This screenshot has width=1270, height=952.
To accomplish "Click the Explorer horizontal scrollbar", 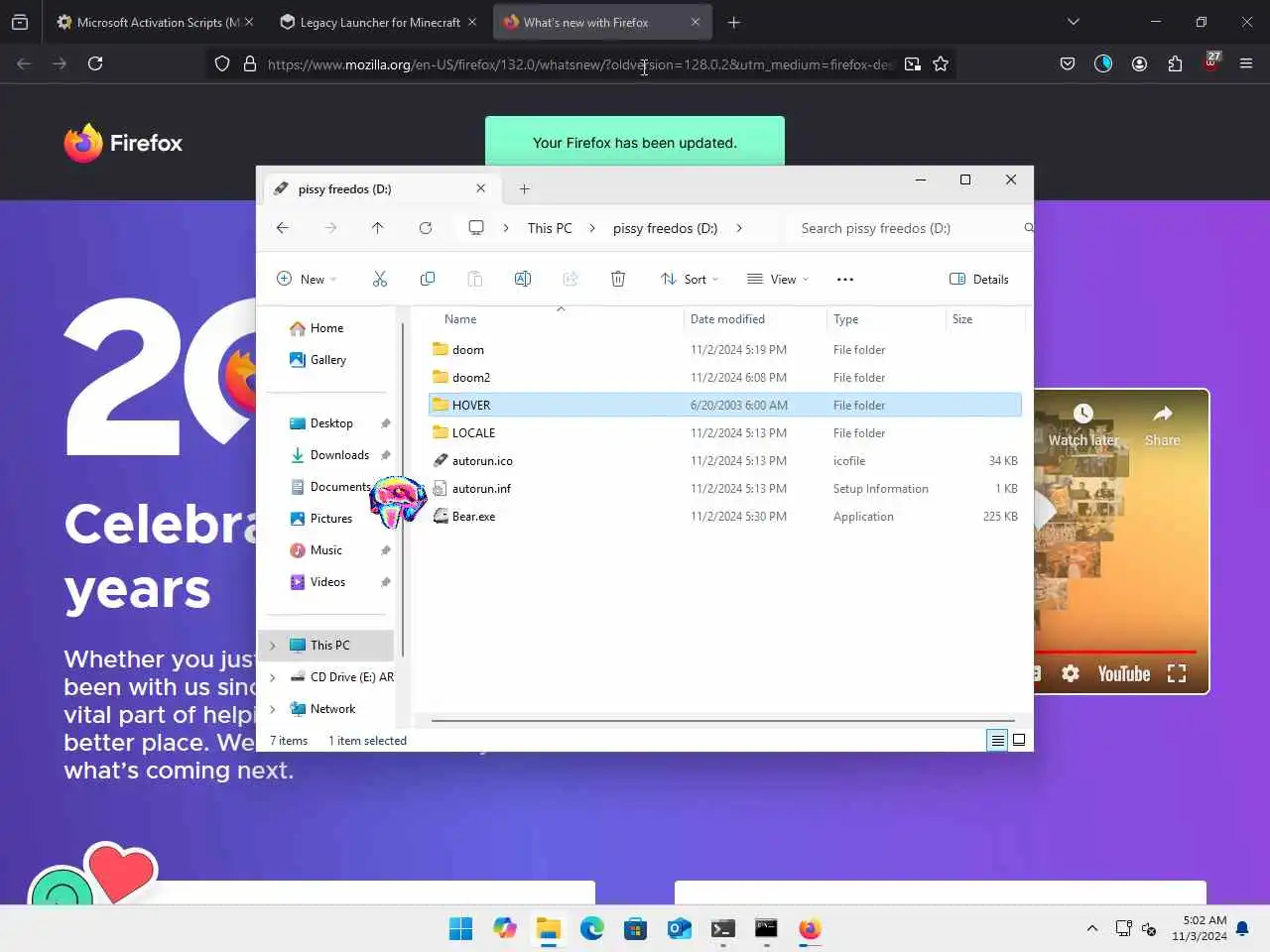I will (723, 721).
